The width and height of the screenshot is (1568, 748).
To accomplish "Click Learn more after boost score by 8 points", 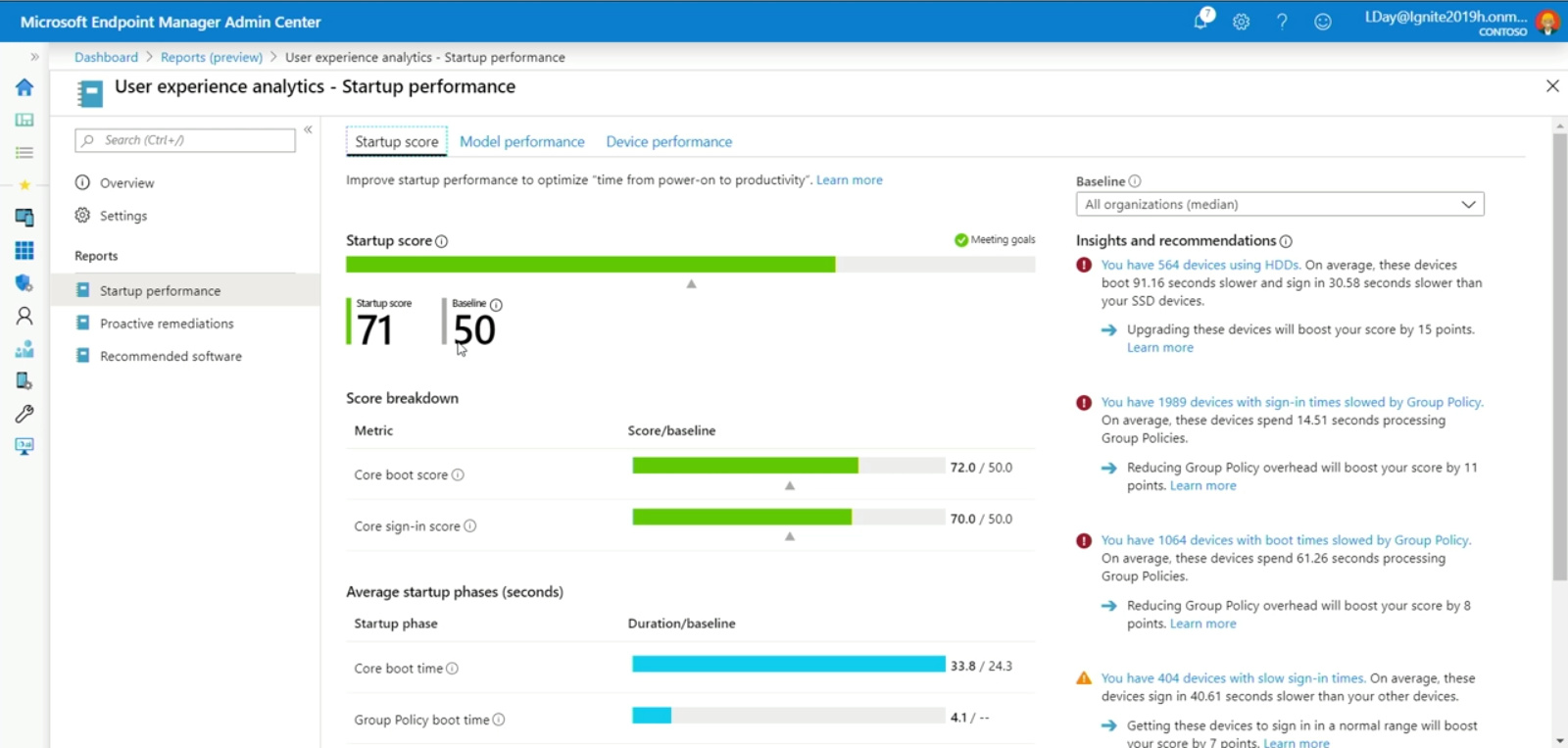I will pos(1203,624).
